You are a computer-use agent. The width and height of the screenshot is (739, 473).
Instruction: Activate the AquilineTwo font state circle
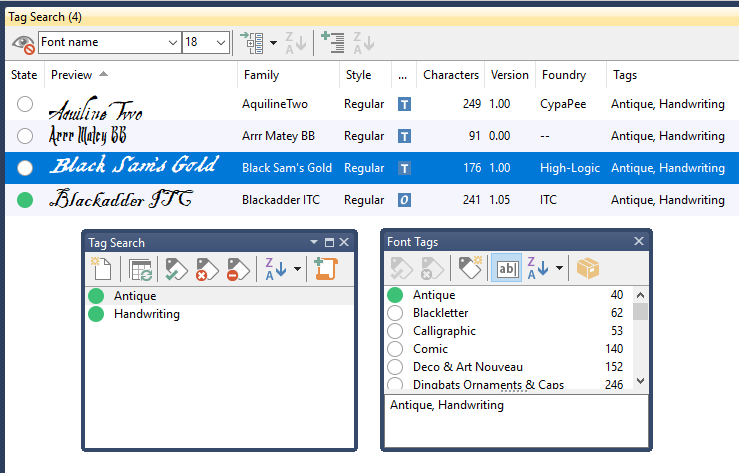(x=25, y=104)
